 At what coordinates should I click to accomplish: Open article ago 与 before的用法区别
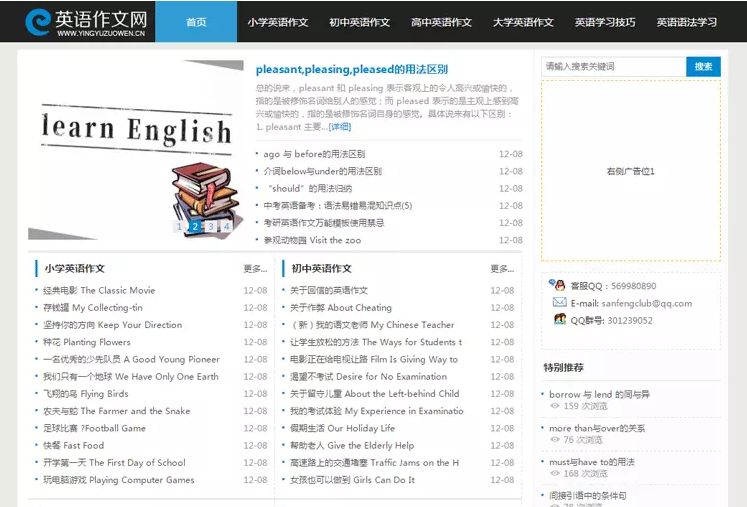coord(314,154)
